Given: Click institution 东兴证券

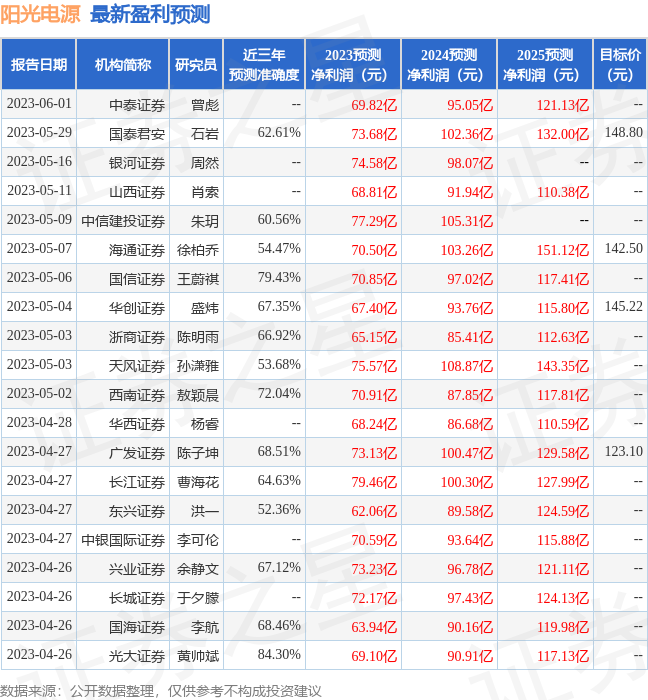Looking at the screenshot, I should click(137, 512).
